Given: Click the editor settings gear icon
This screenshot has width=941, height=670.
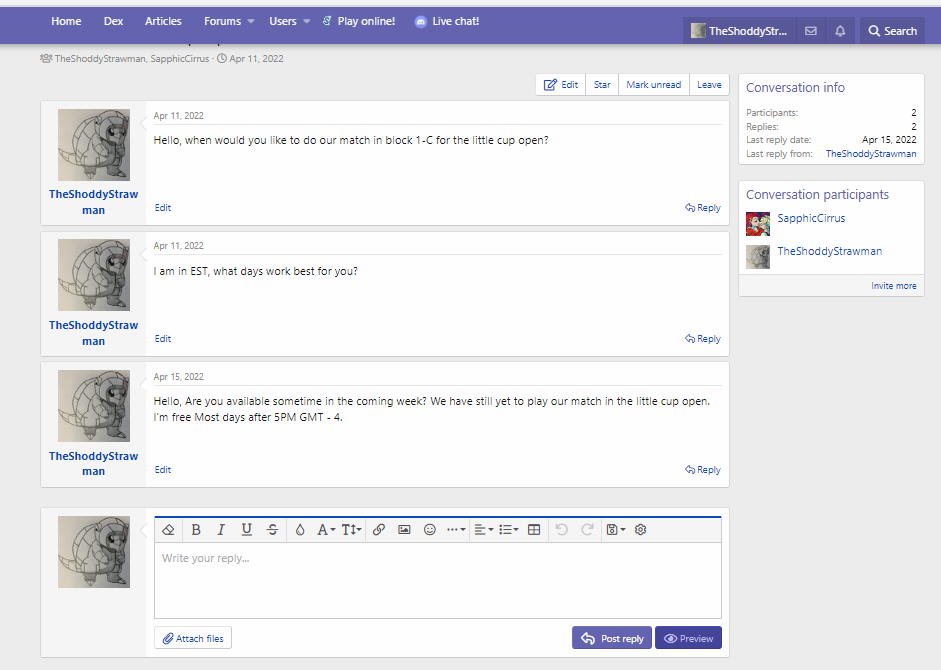Looking at the screenshot, I should (641, 530).
